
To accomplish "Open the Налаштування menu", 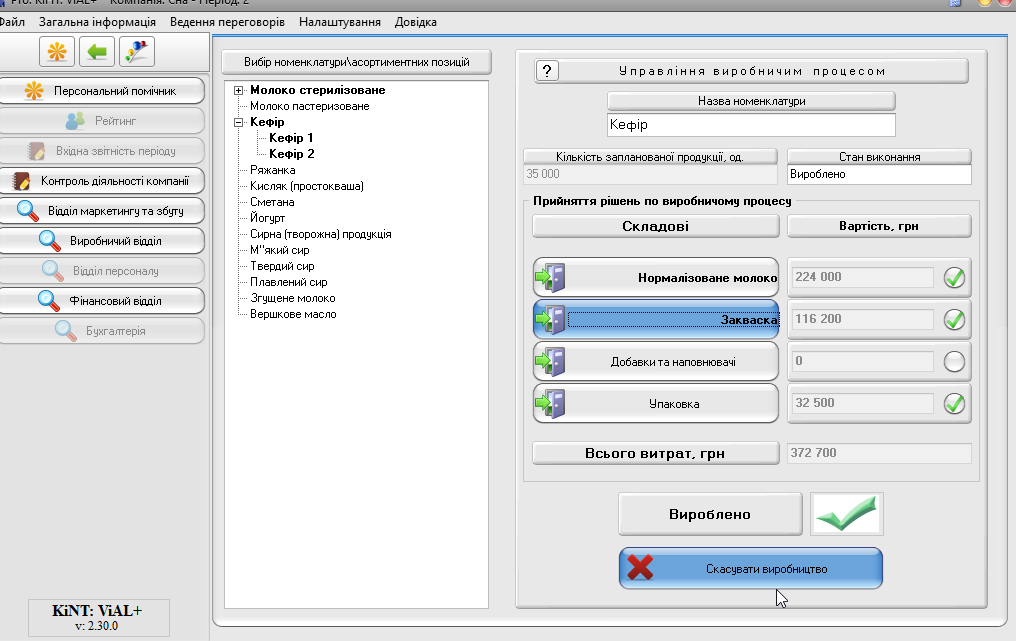I will click(x=340, y=22).
